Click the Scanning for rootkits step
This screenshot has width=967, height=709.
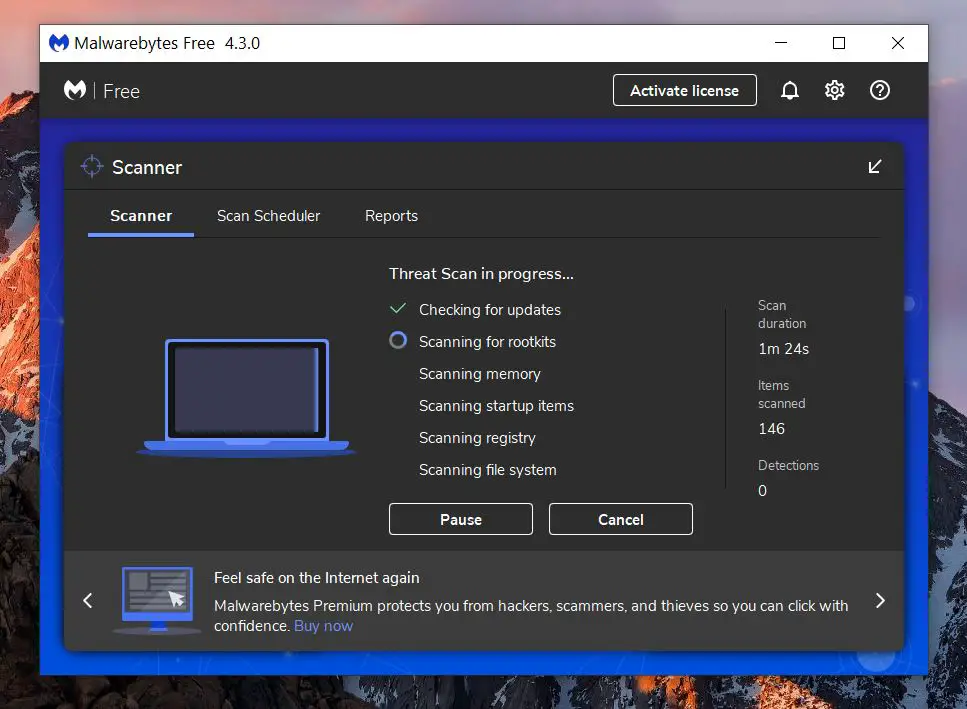(487, 342)
